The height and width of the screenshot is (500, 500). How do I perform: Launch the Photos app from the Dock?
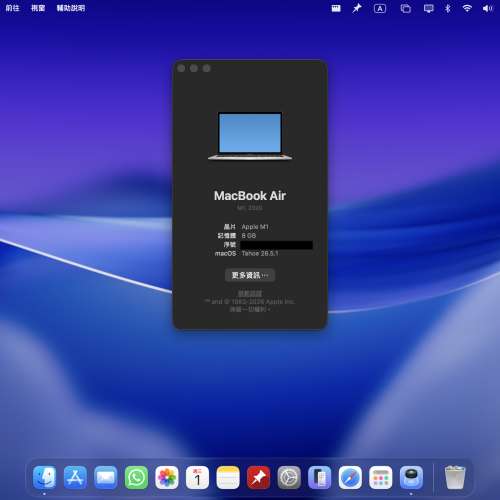[167, 477]
